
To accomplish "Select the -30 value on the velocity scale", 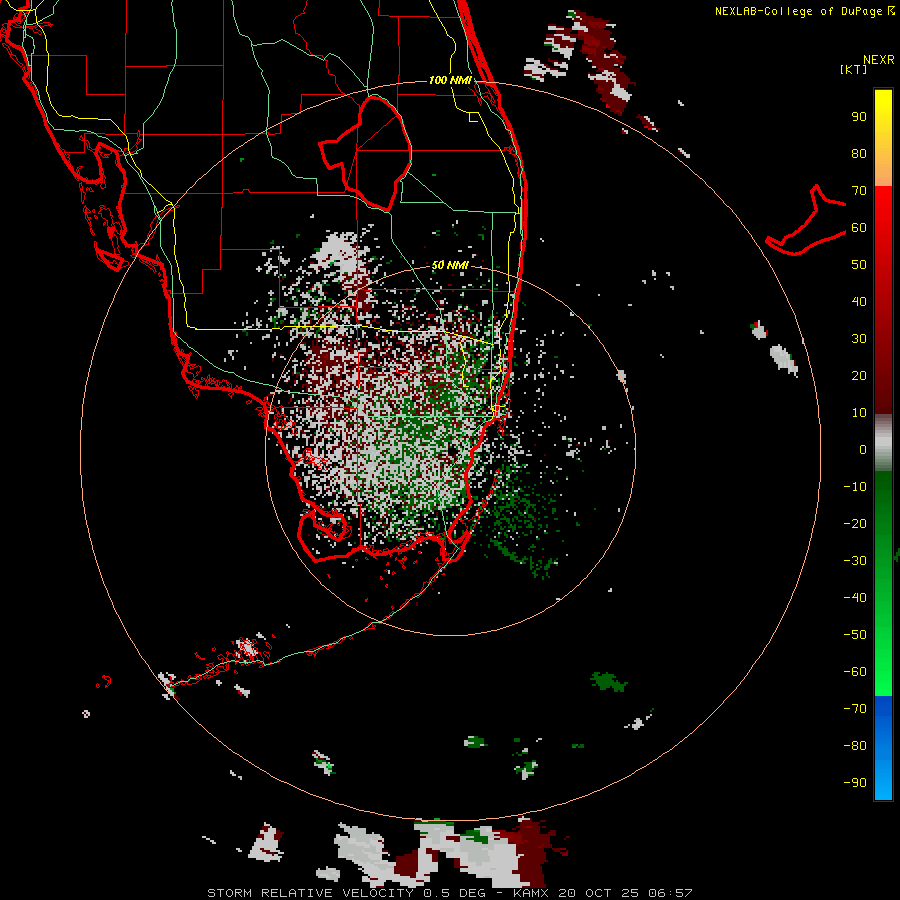I will [855, 561].
